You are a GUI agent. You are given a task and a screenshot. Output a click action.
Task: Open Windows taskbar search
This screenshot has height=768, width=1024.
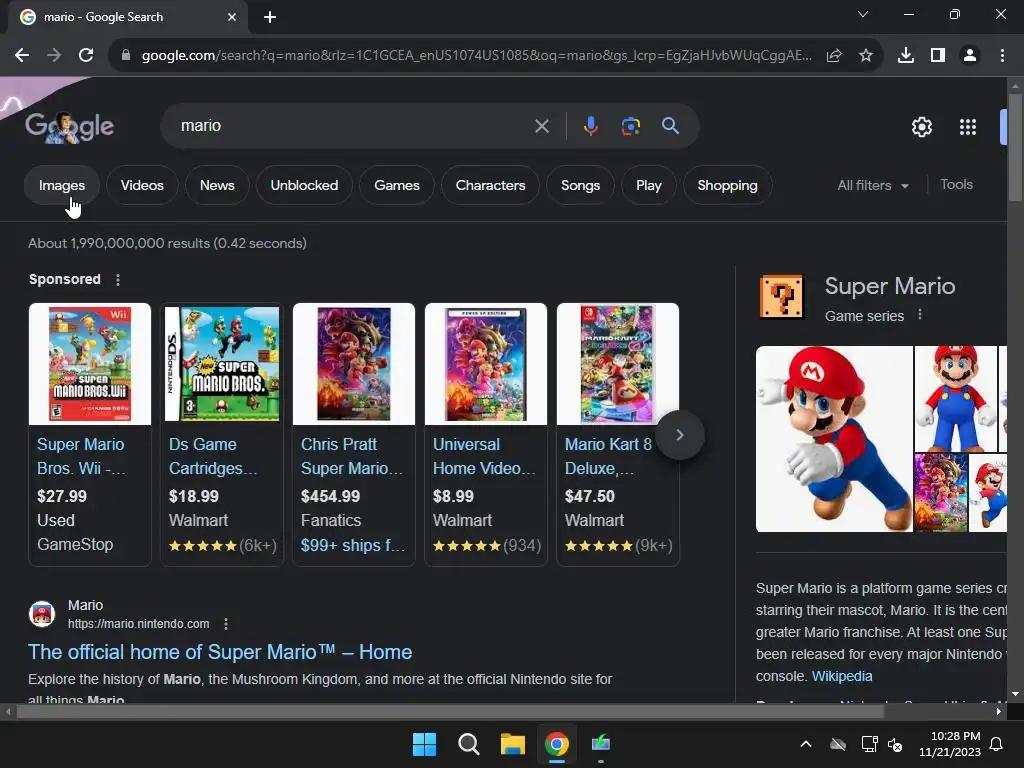point(468,744)
